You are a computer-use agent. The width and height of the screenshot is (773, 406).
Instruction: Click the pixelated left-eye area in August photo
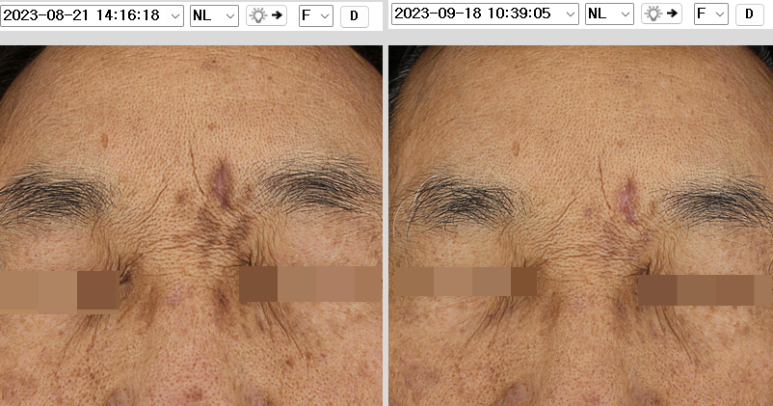pos(60,291)
